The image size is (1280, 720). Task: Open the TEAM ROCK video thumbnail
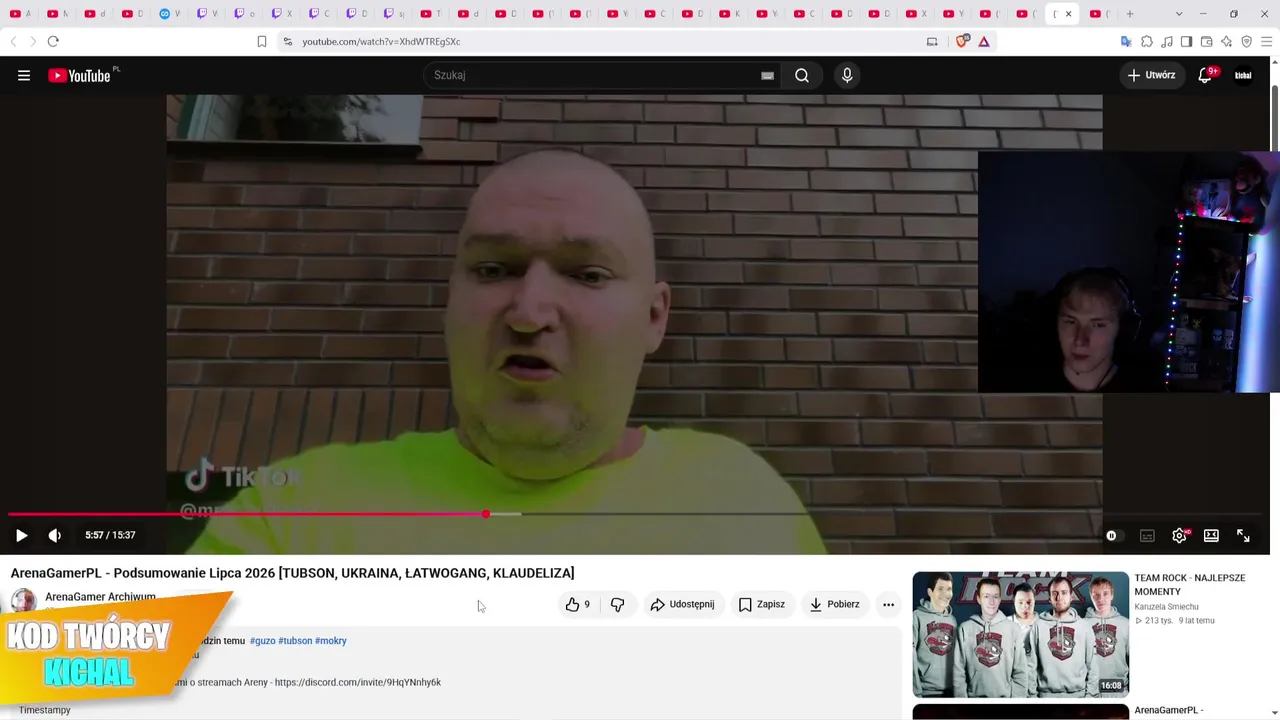point(1020,634)
